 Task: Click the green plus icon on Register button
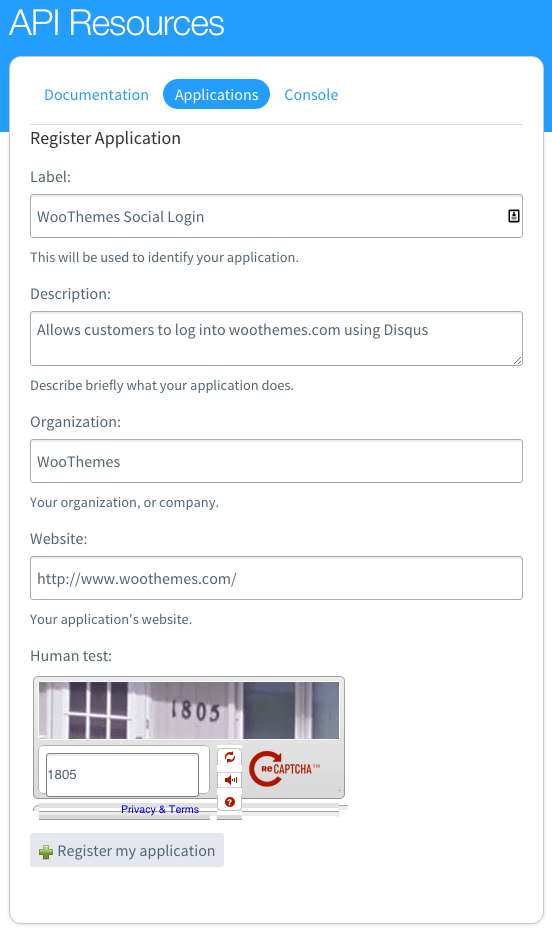(x=46, y=852)
